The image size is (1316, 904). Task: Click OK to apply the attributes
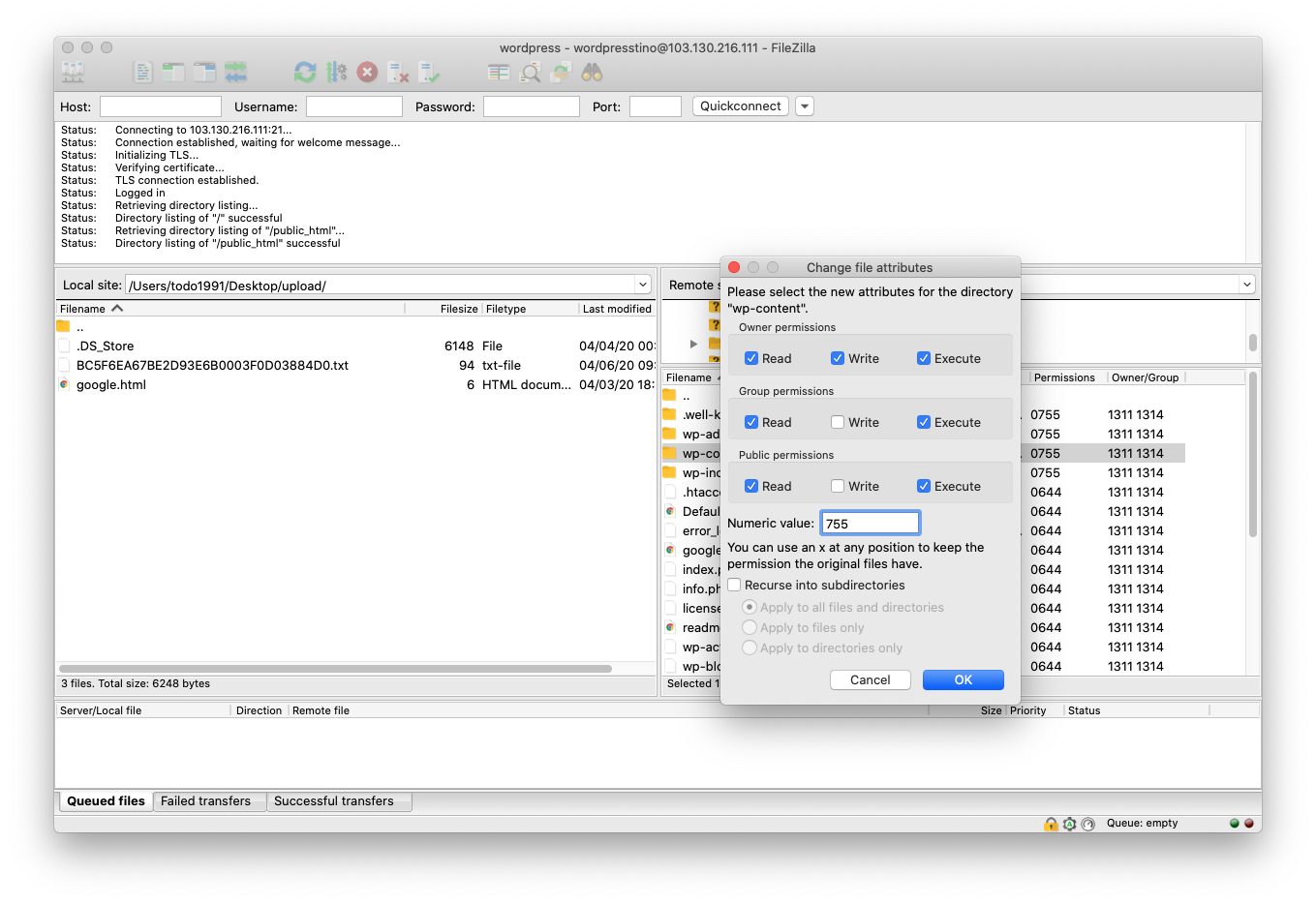coord(964,680)
